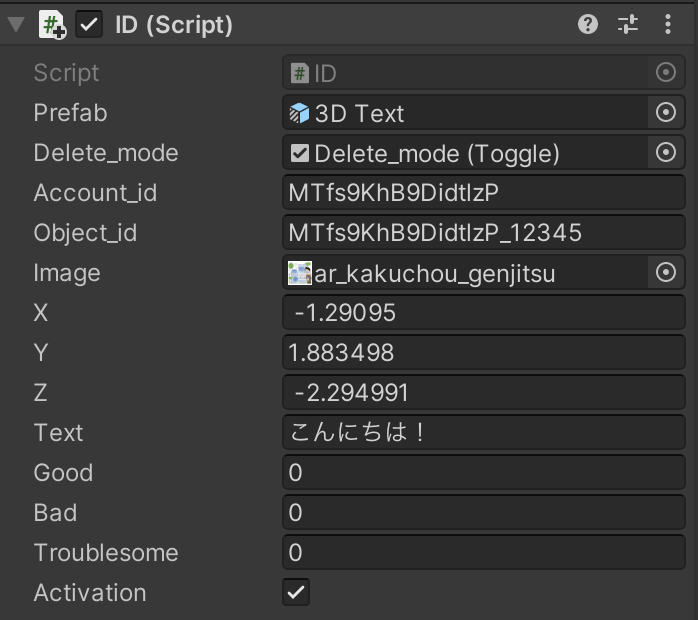The height and width of the screenshot is (620, 698).
Task: Click the Text field with Japanese greeting
Action: [484, 433]
